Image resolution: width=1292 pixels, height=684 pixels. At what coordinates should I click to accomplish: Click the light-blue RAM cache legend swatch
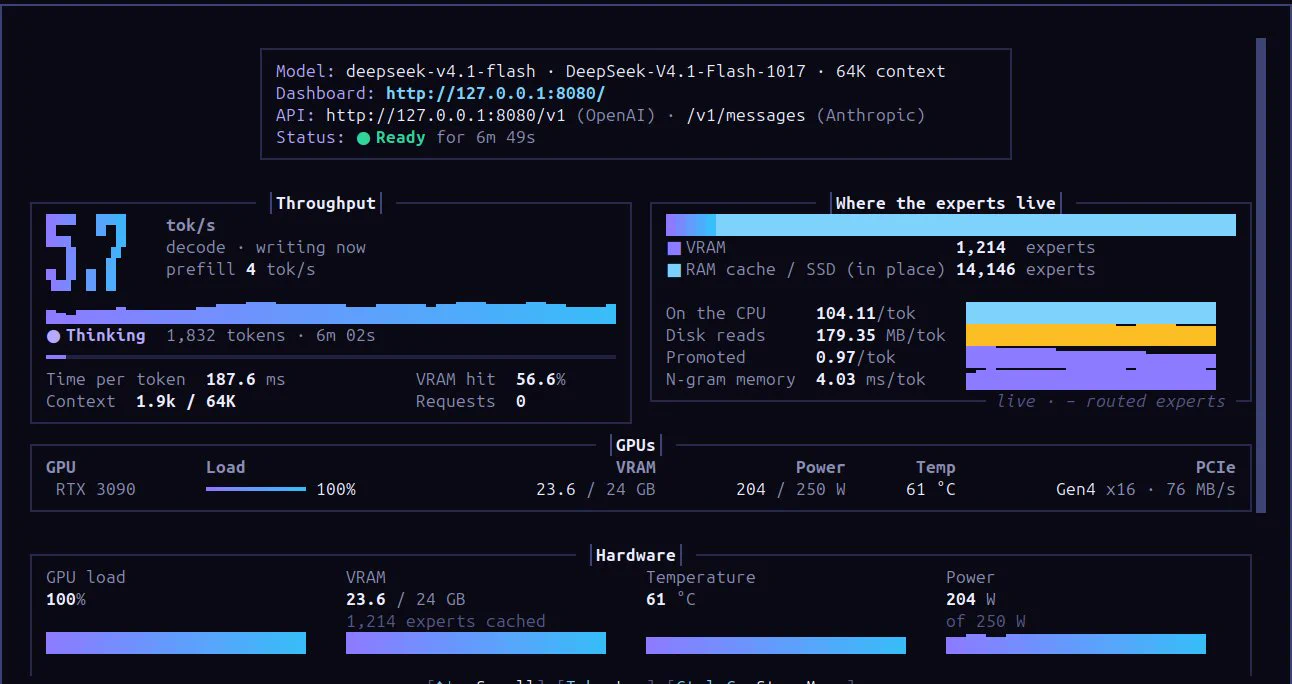pos(674,270)
